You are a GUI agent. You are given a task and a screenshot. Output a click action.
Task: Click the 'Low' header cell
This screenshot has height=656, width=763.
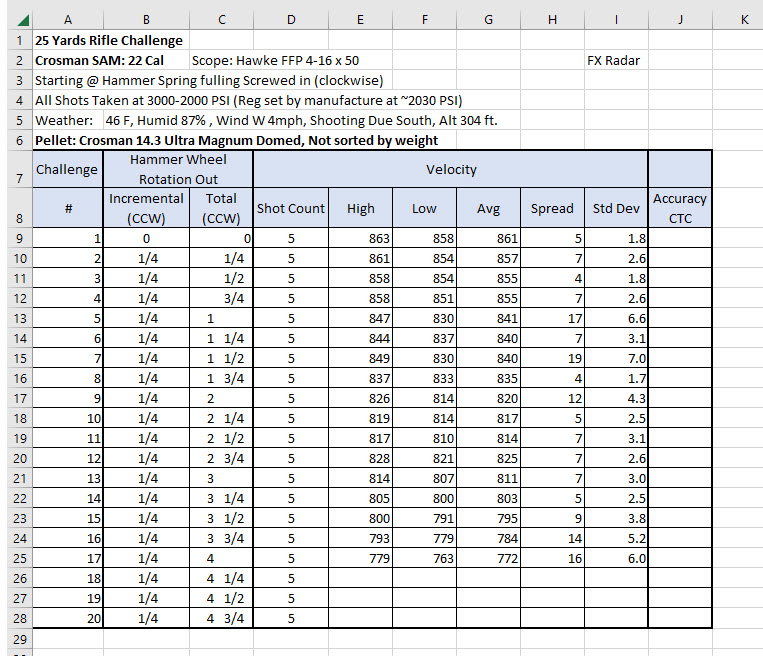click(x=424, y=208)
